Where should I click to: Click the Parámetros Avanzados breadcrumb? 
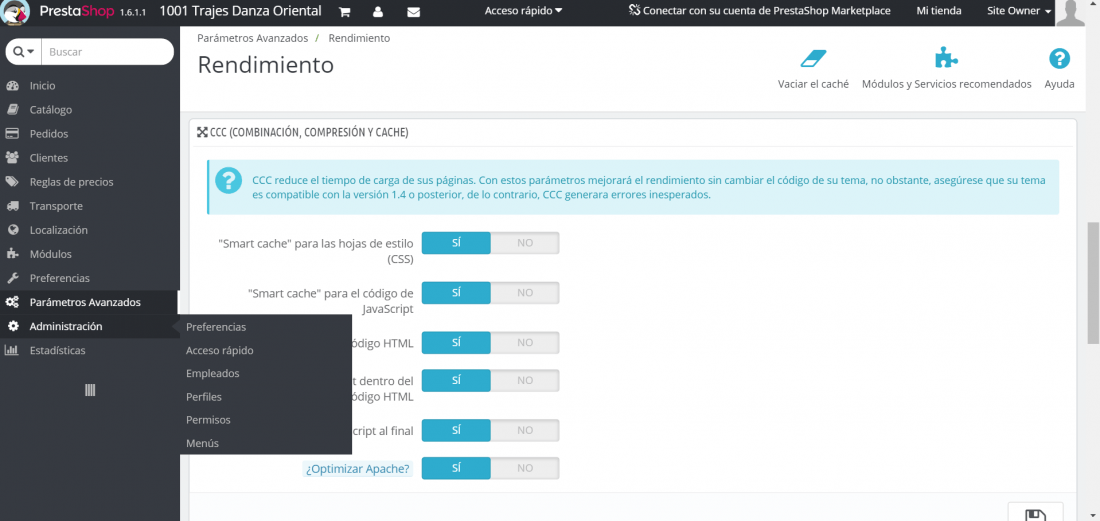point(253,38)
